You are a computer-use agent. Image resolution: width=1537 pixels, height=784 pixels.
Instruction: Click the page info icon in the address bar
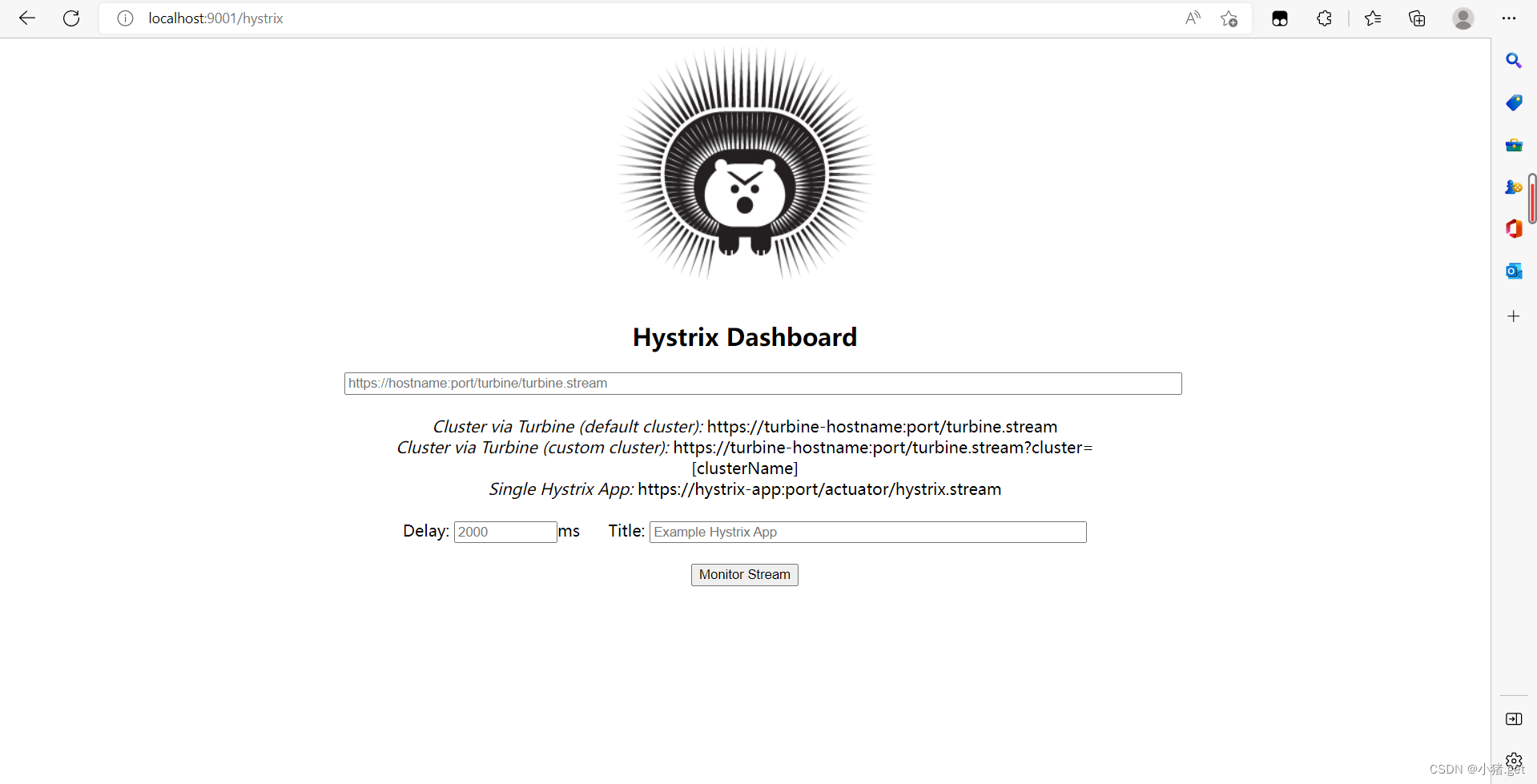pyautogui.click(x=125, y=18)
